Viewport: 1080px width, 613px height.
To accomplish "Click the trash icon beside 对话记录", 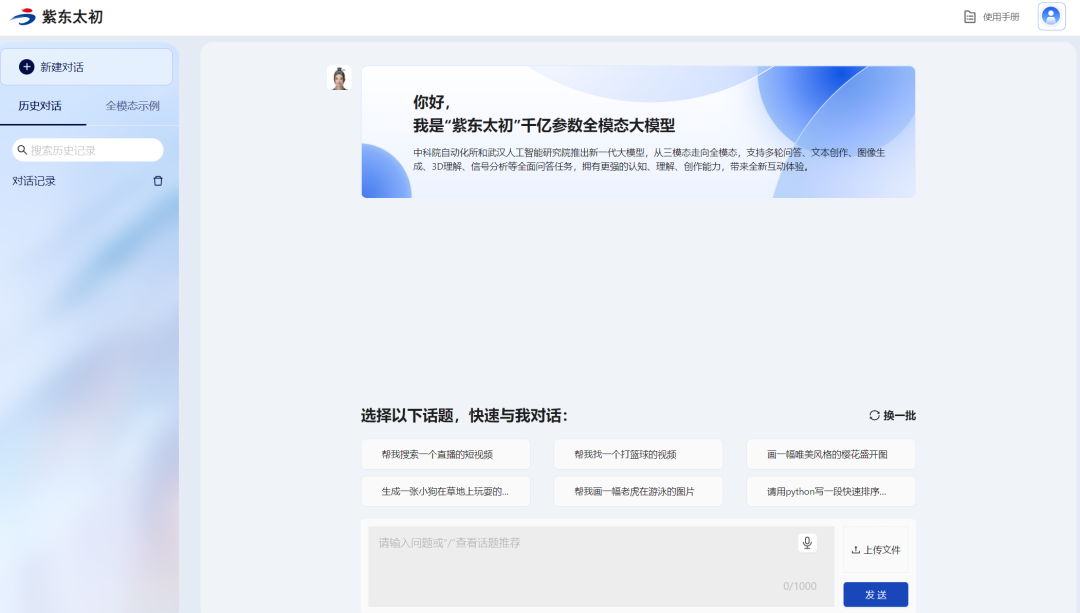I will click(157, 181).
